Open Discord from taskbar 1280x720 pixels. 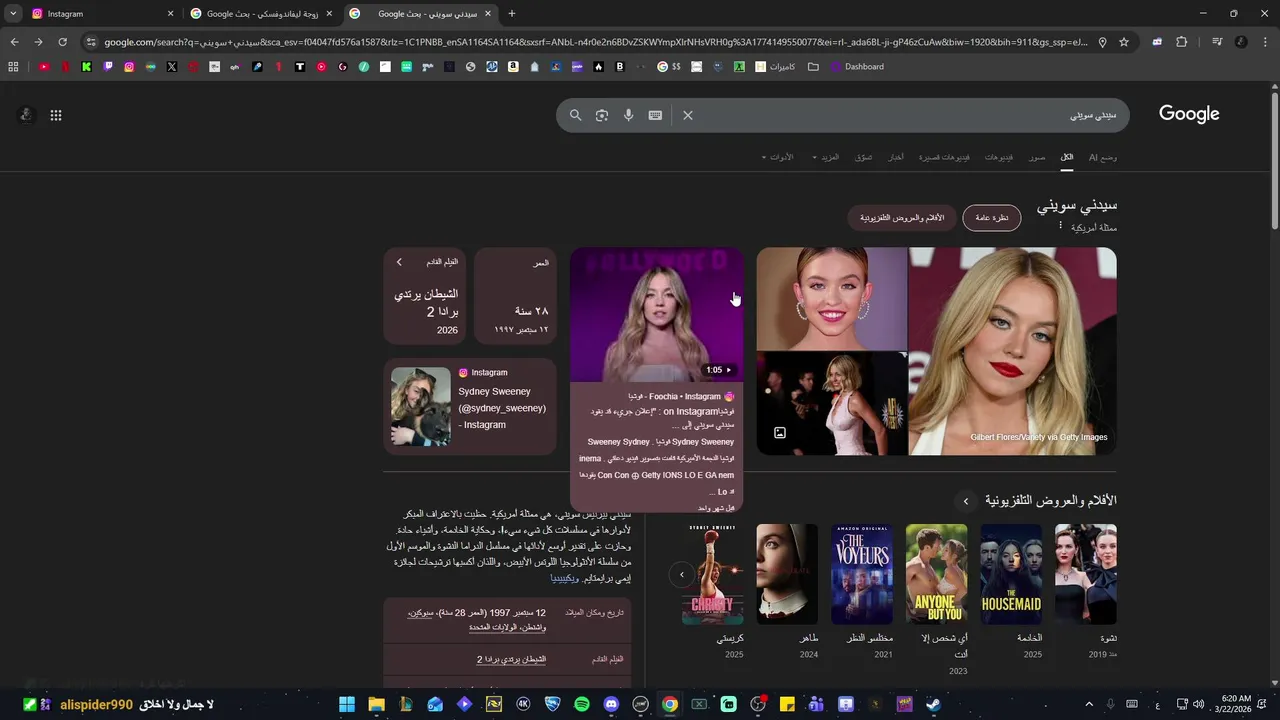[611, 704]
